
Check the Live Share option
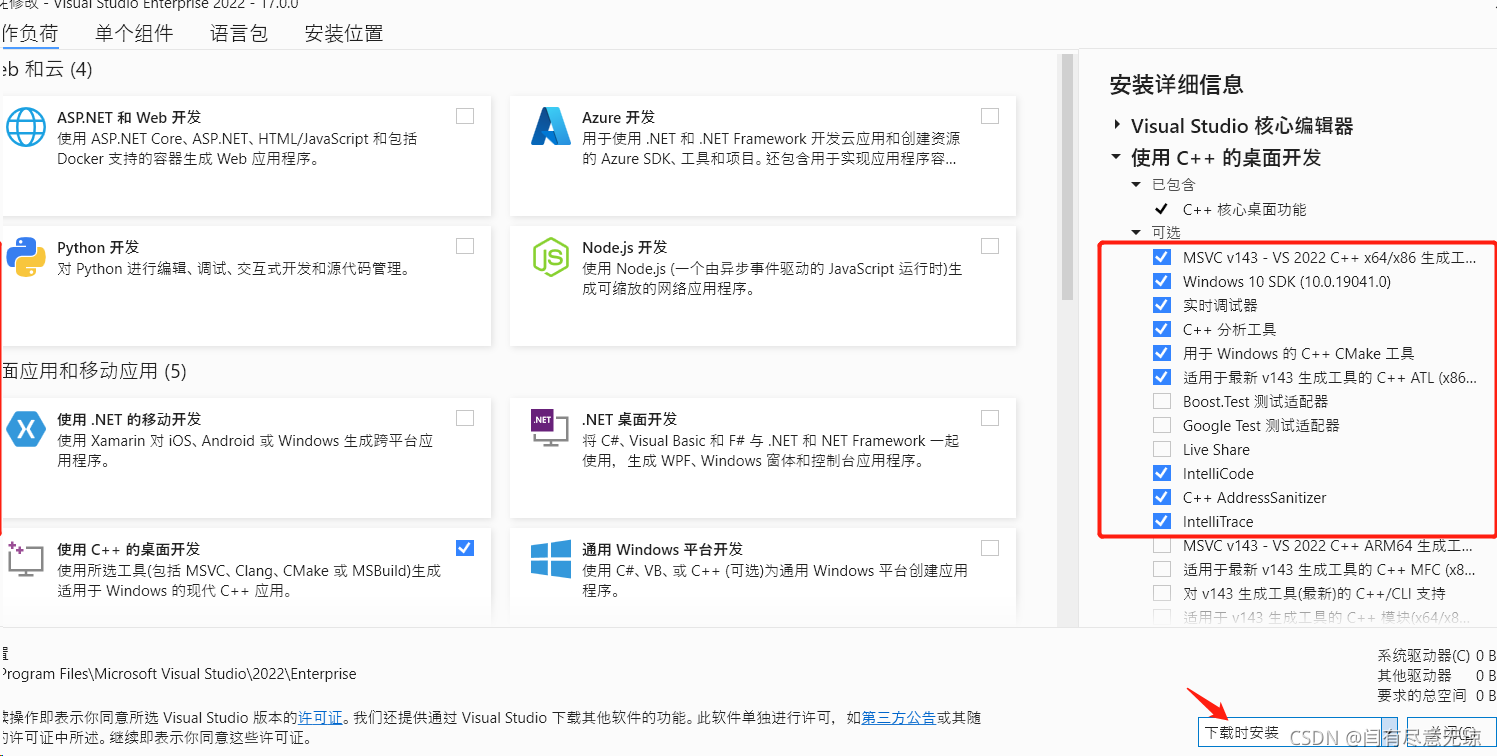[x=1161, y=449]
